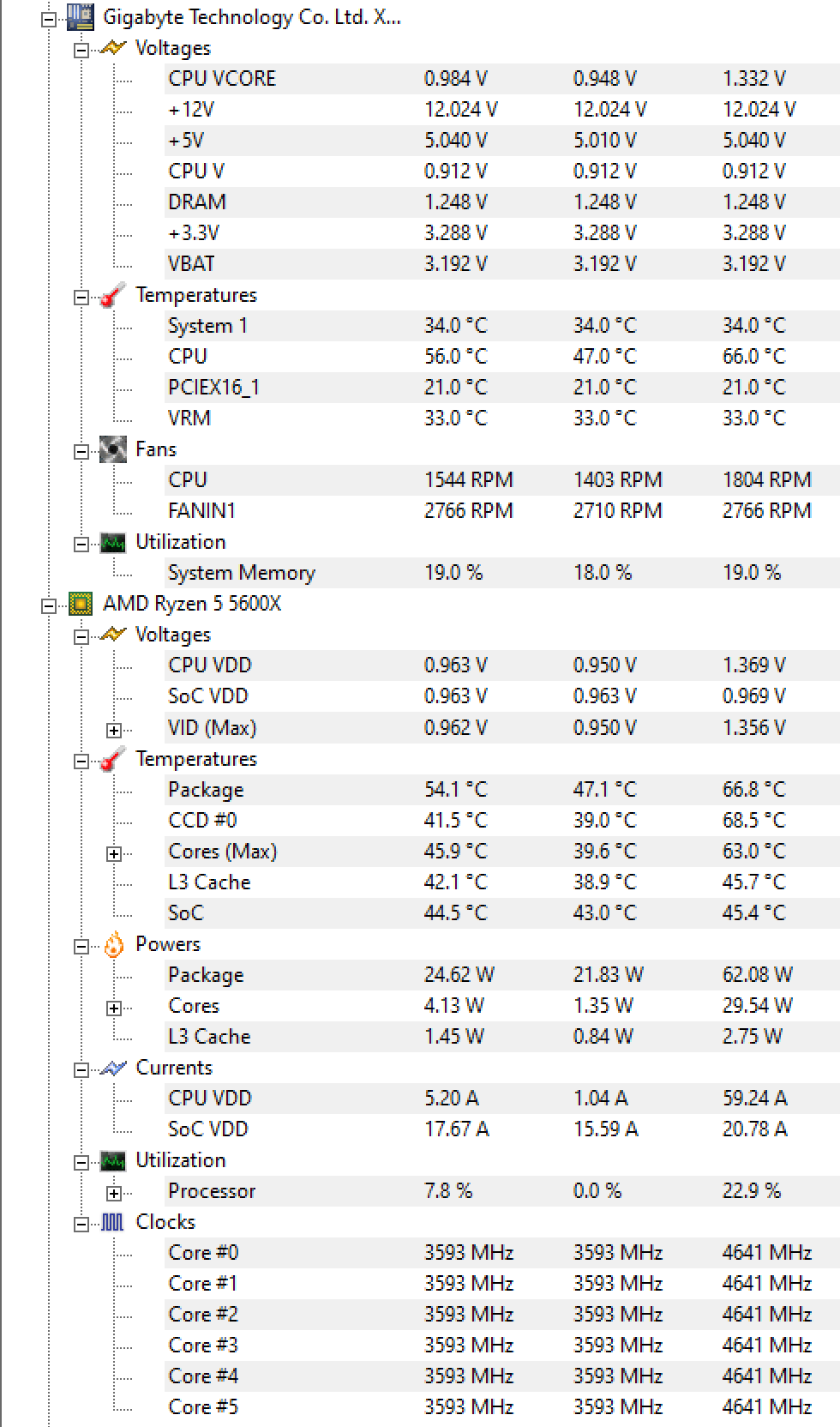Select the DRAM voltage row
The image size is (840, 1427).
[x=502, y=202]
